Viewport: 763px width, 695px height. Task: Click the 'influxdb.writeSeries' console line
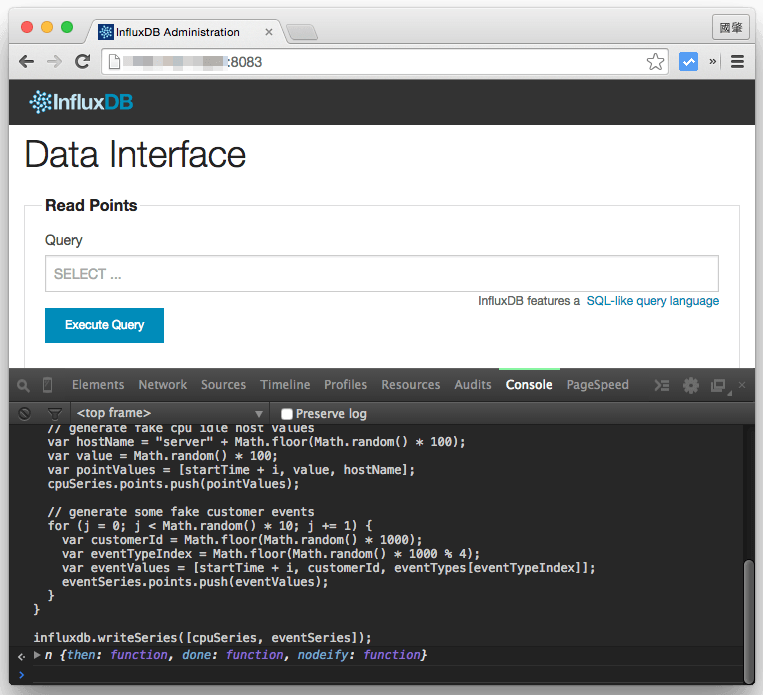coord(202,638)
